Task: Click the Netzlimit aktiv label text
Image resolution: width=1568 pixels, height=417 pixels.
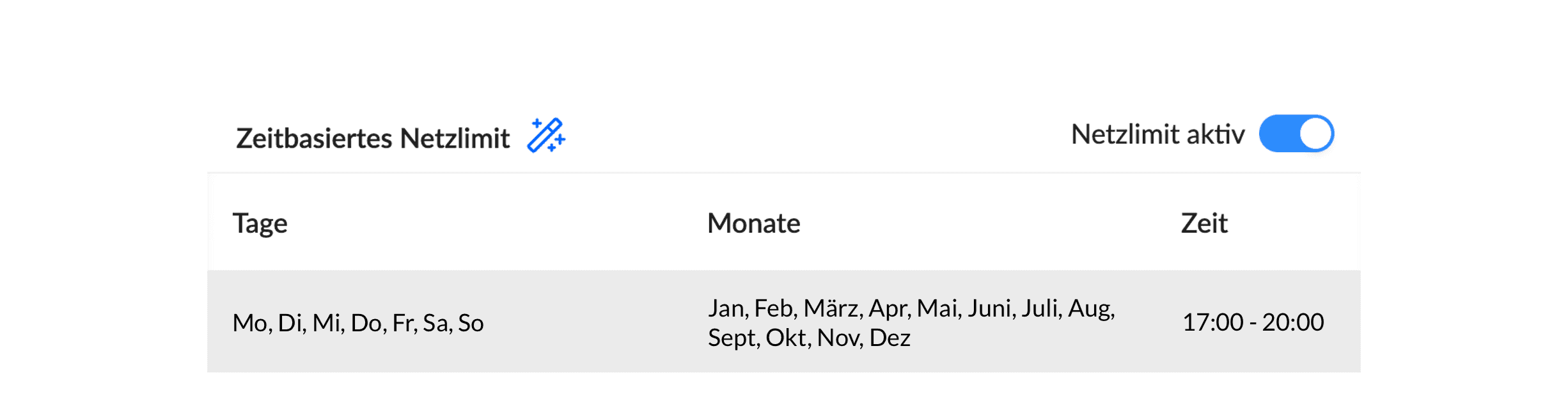Action: click(x=1157, y=135)
